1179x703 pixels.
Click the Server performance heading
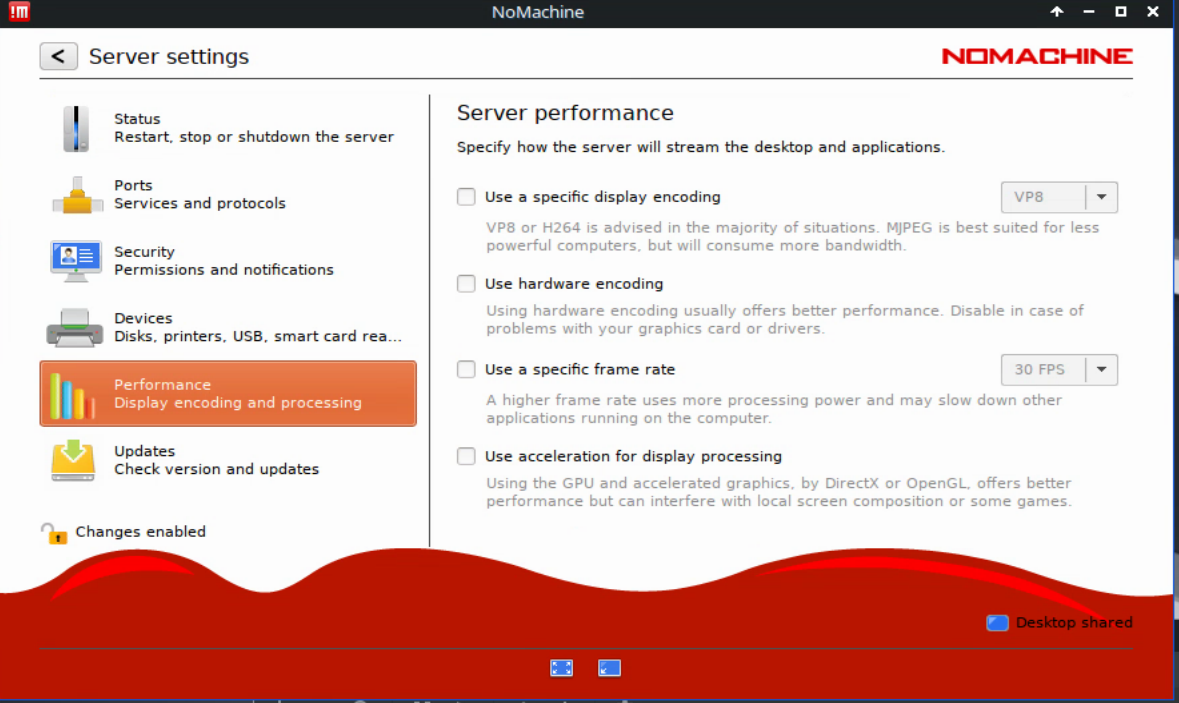pyautogui.click(x=565, y=113)
